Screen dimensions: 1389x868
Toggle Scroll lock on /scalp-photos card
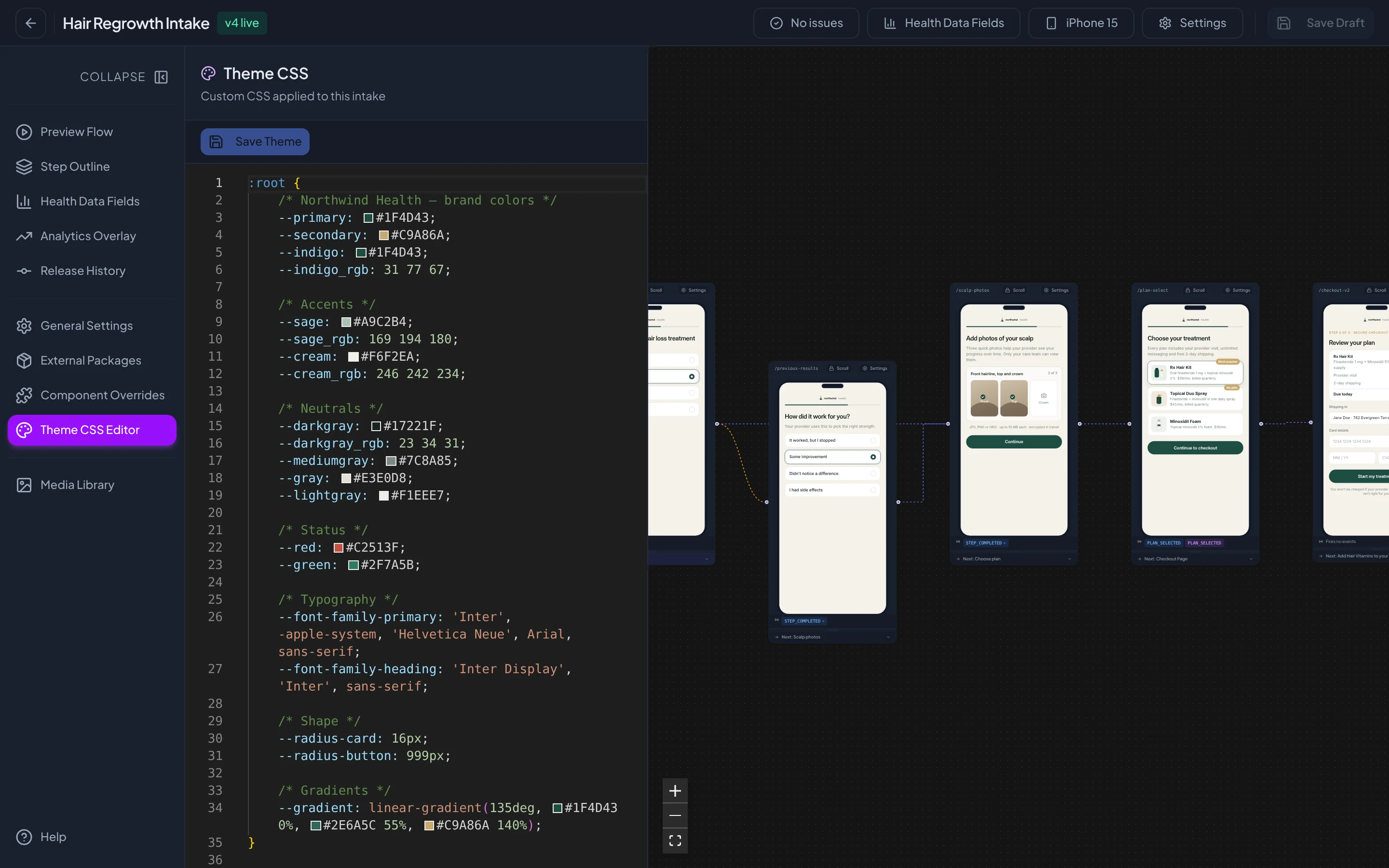click(x=1015, y=290)
